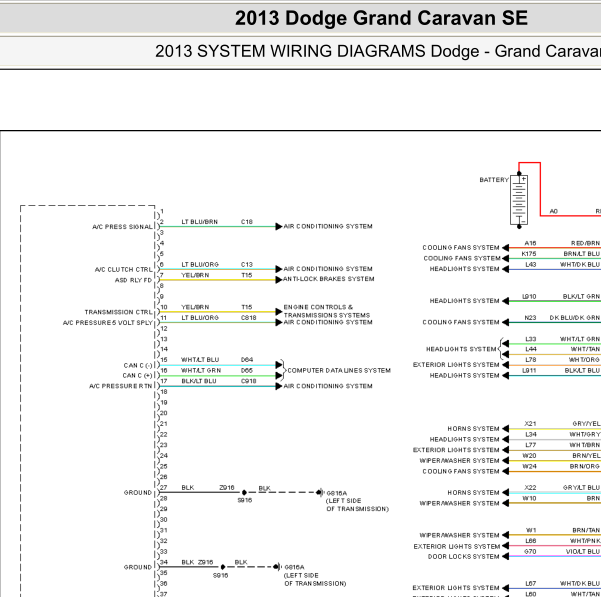This screenshot has width=601, height=597.
Task: Click 'HORNS SYSTEM' beside the X22 wire
Action: [473, 492]
